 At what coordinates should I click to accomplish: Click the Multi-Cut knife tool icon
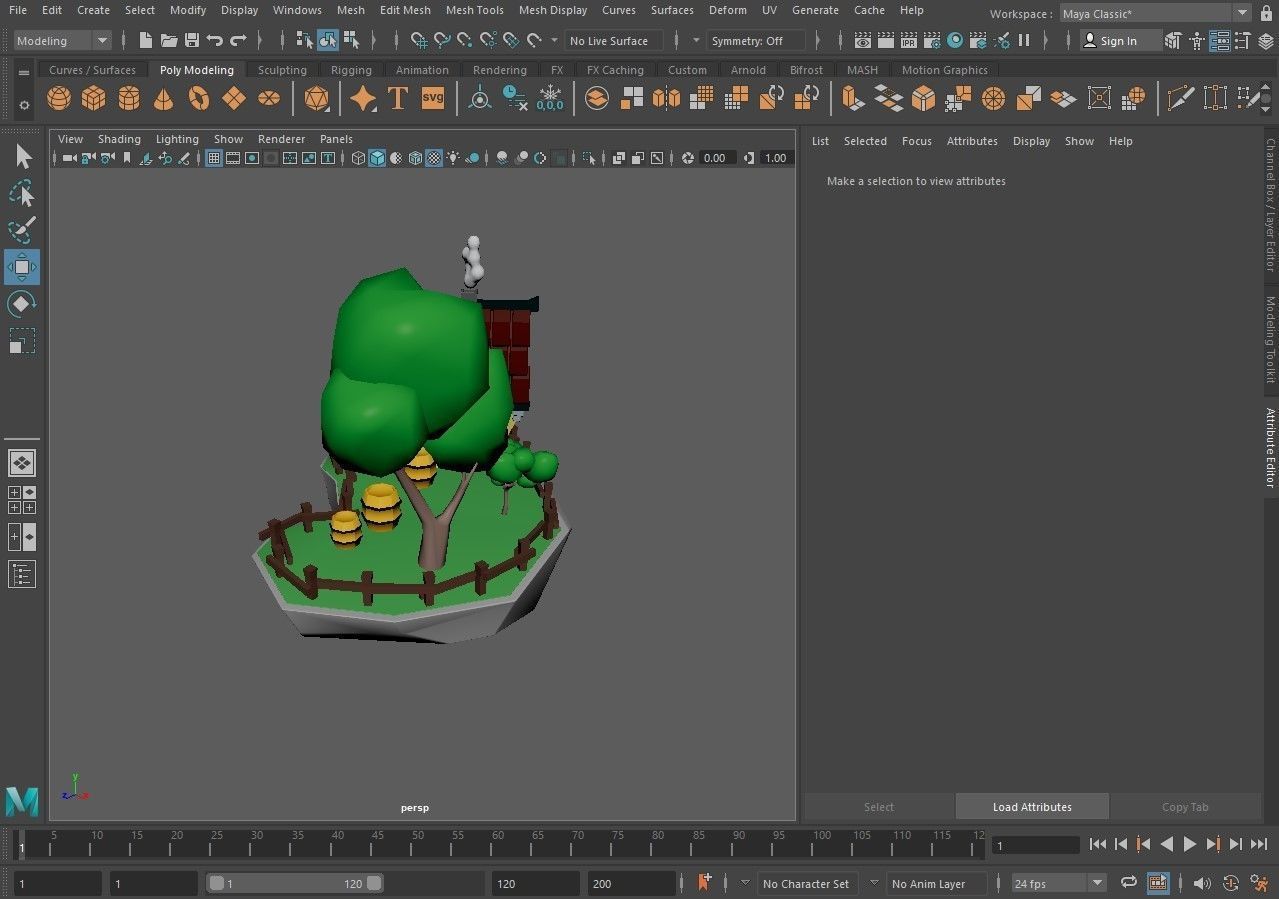[1180, 98]
